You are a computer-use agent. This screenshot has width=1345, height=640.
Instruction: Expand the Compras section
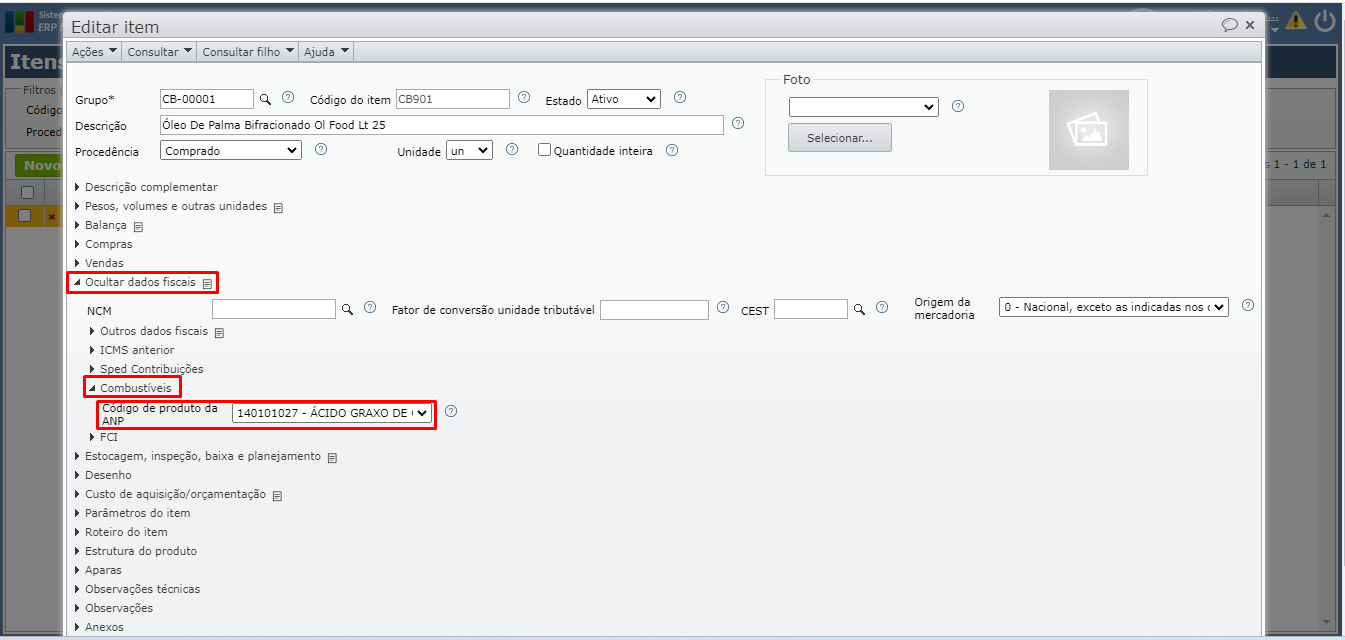pos(104,244)
